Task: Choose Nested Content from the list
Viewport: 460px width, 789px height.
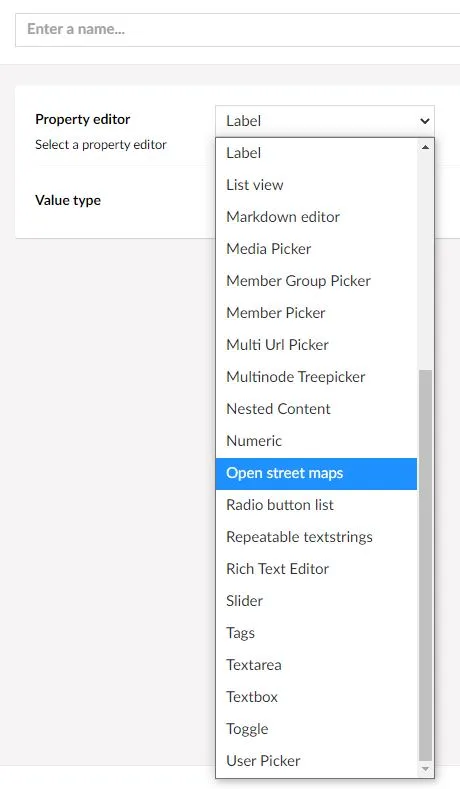Action: click(317, 409)
